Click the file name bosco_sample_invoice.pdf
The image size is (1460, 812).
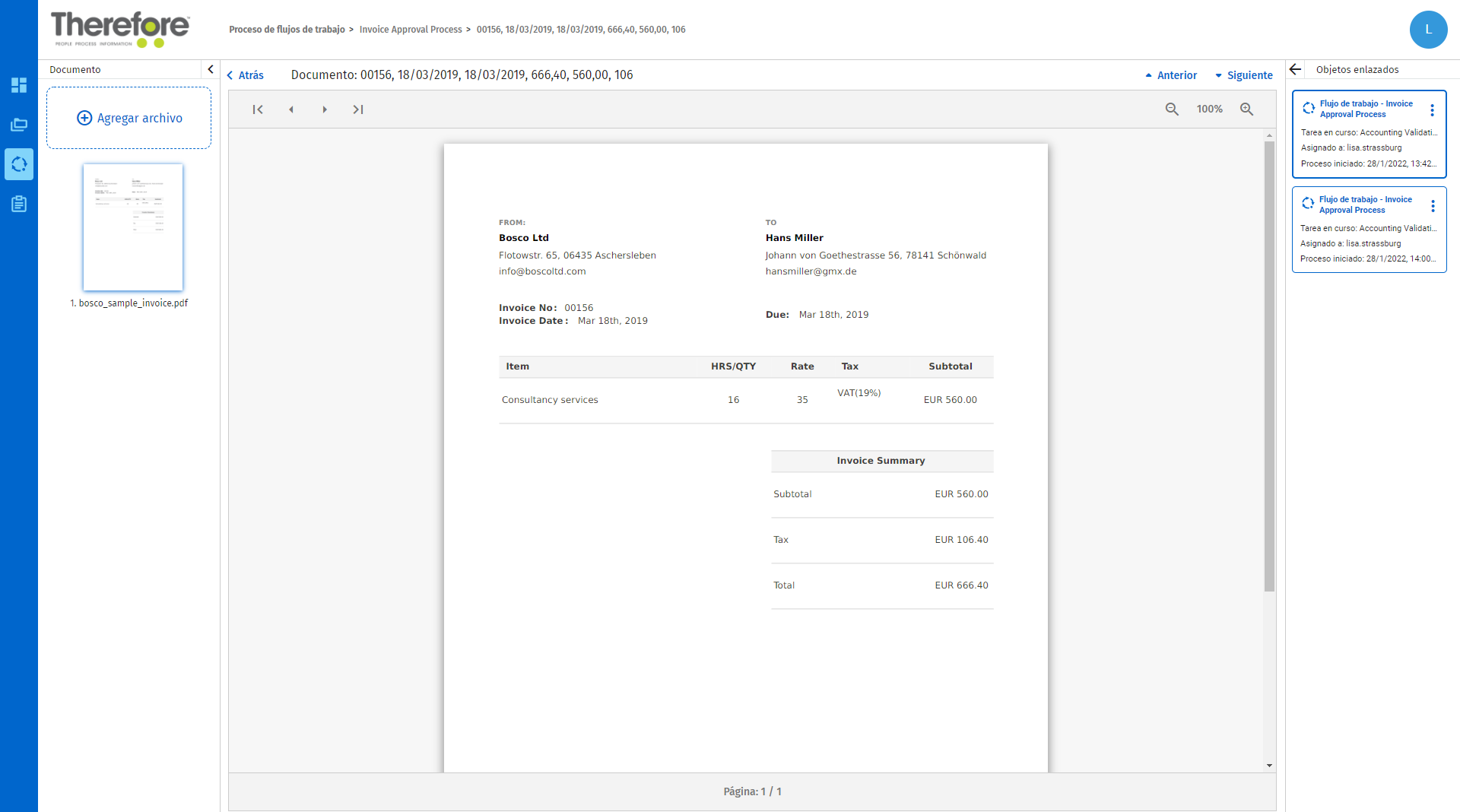tap(129, 303)
